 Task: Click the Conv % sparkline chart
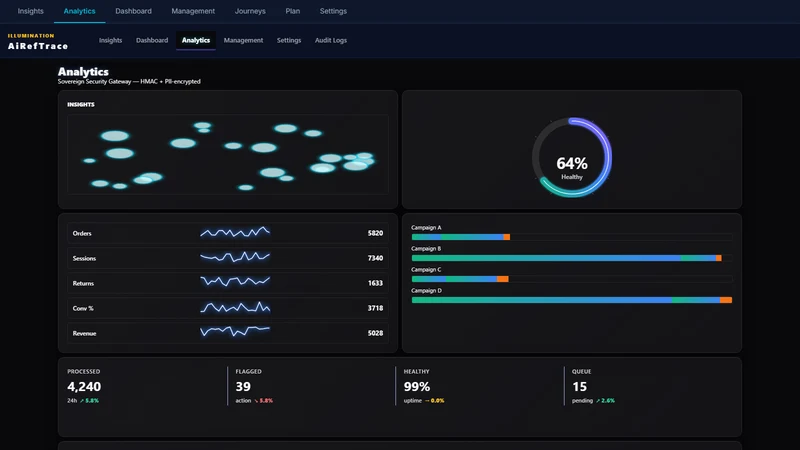(x=235, y=307)
